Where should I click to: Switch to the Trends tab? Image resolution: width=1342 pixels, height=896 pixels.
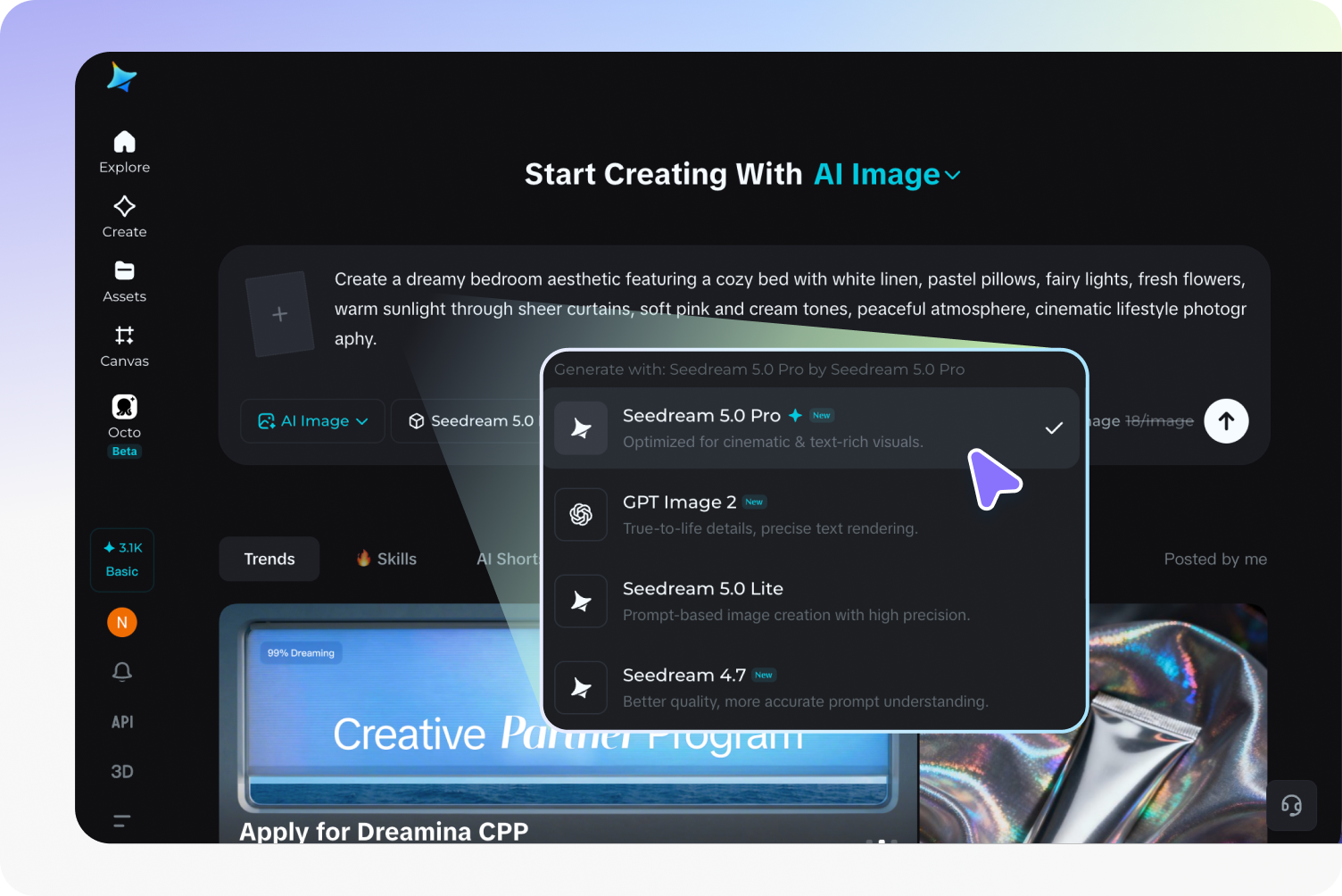[x=269, y=560]
